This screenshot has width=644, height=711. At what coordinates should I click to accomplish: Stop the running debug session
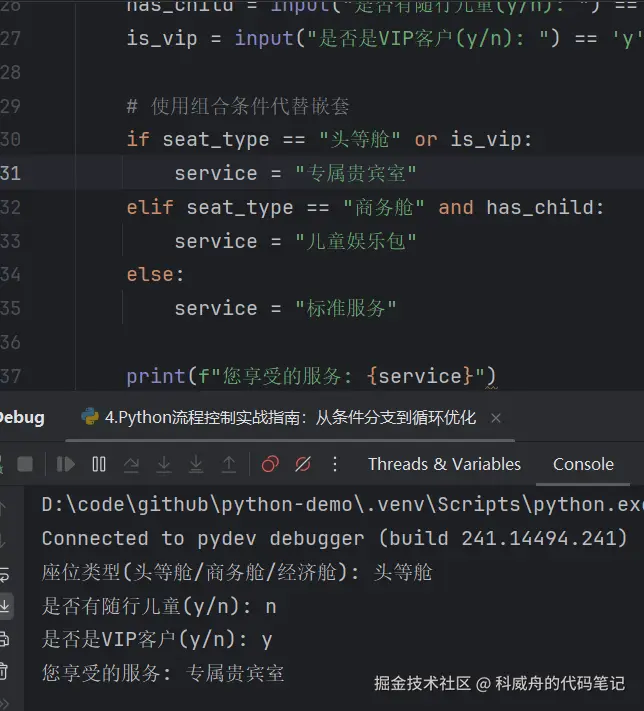(x=25, y=464)
